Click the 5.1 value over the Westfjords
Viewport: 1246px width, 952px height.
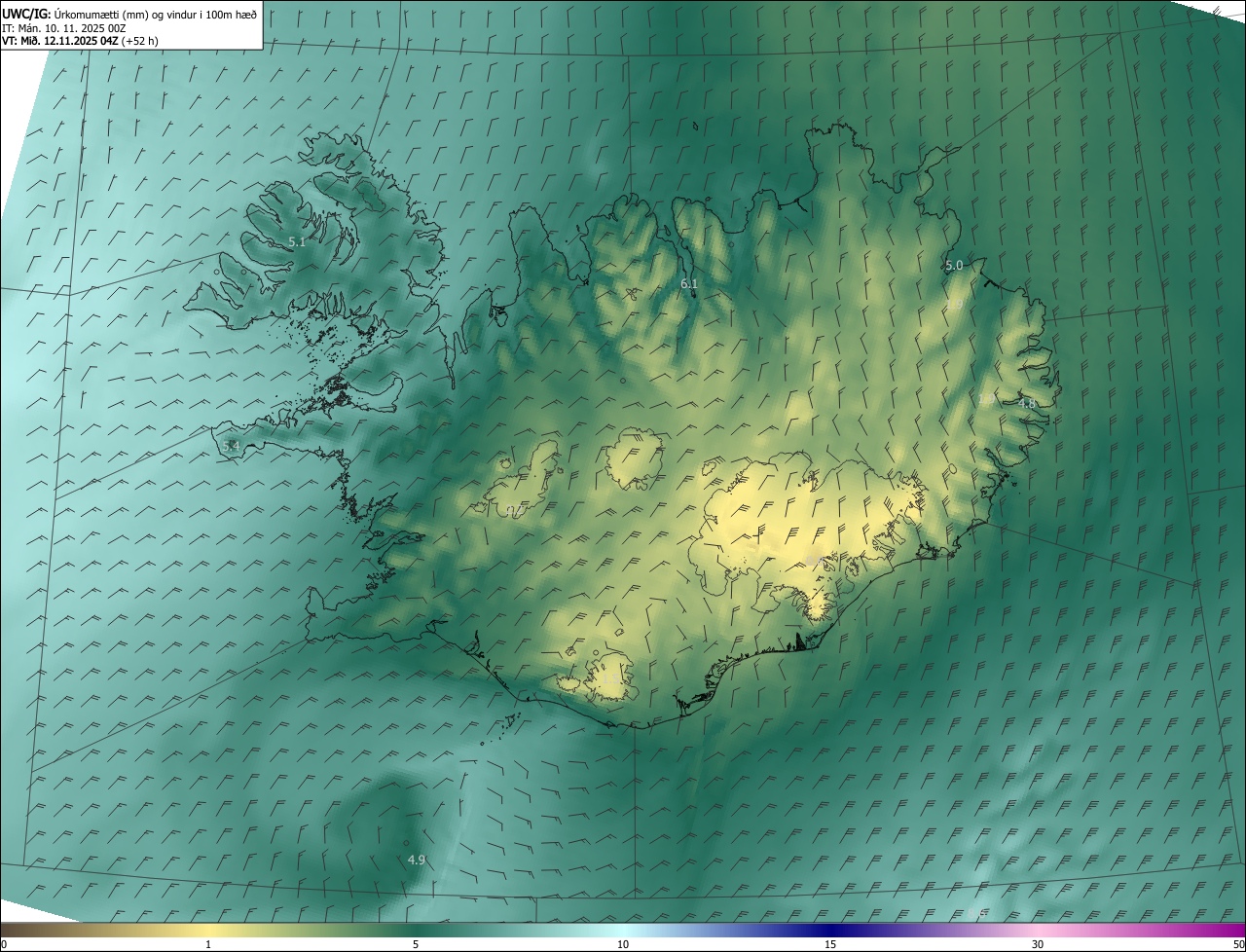point(297,242)
